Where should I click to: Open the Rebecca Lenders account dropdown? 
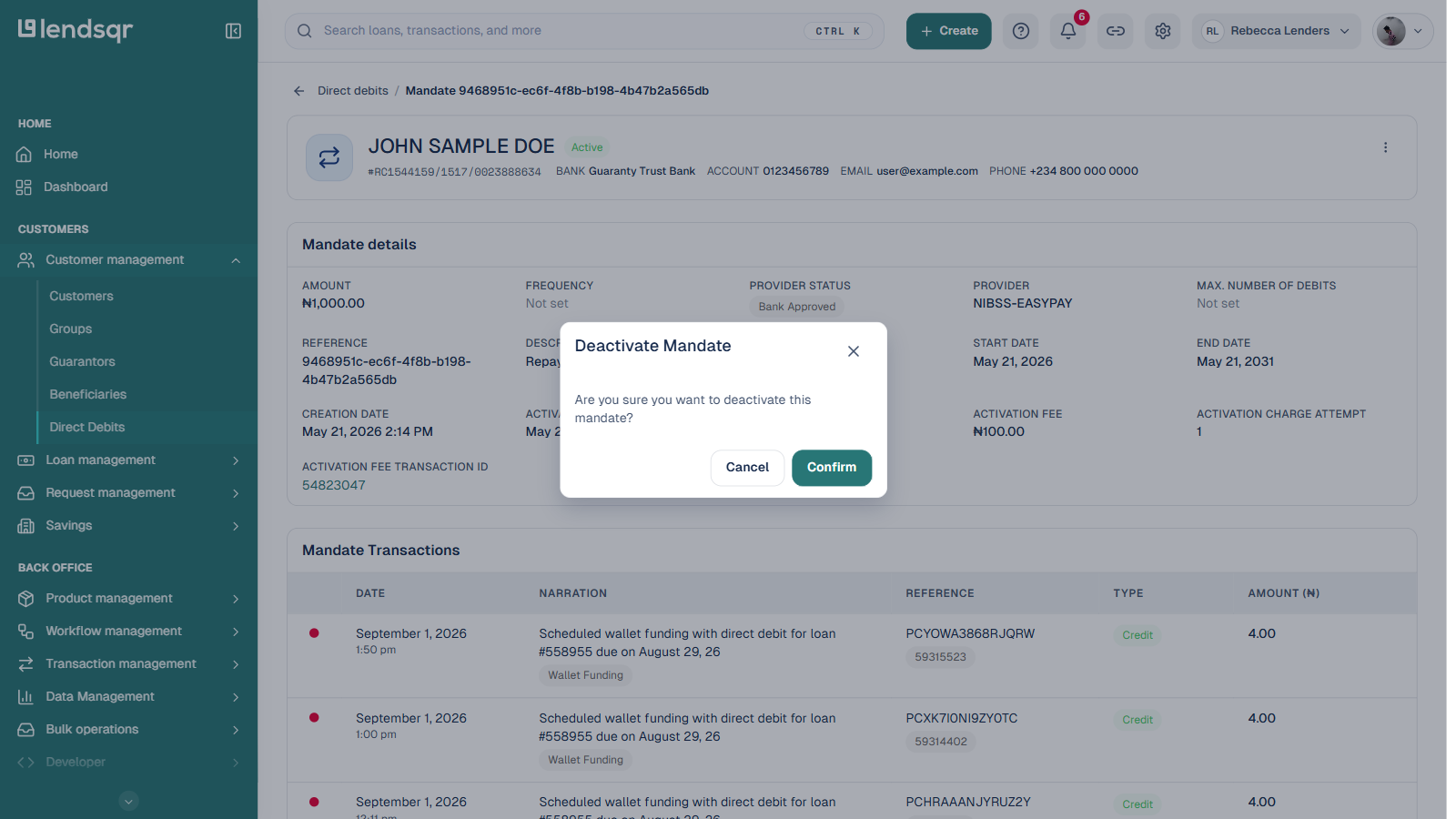(1277, 31)
